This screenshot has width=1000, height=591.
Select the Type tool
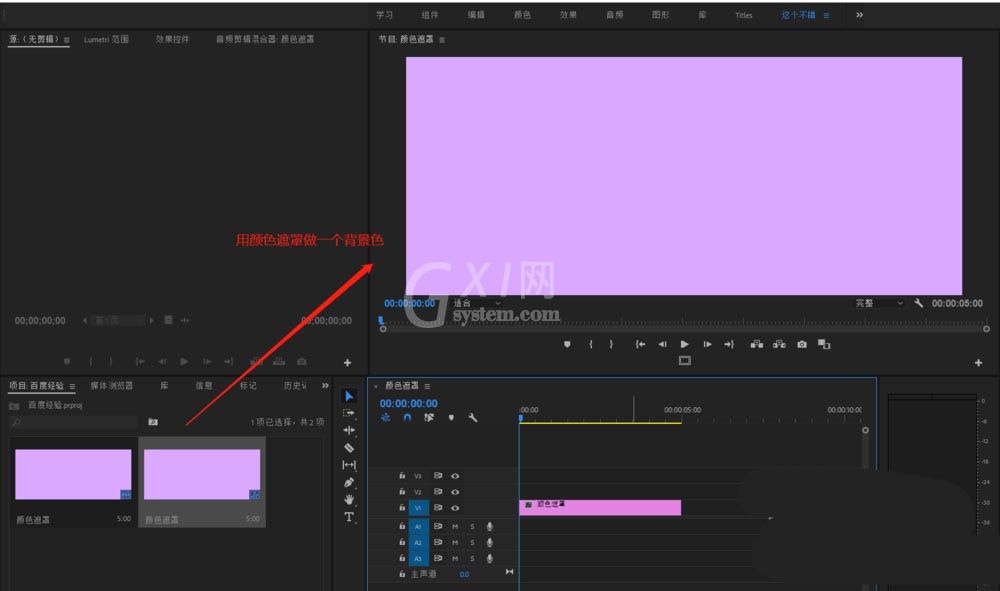pyautogui.click(x=349, y=517)
